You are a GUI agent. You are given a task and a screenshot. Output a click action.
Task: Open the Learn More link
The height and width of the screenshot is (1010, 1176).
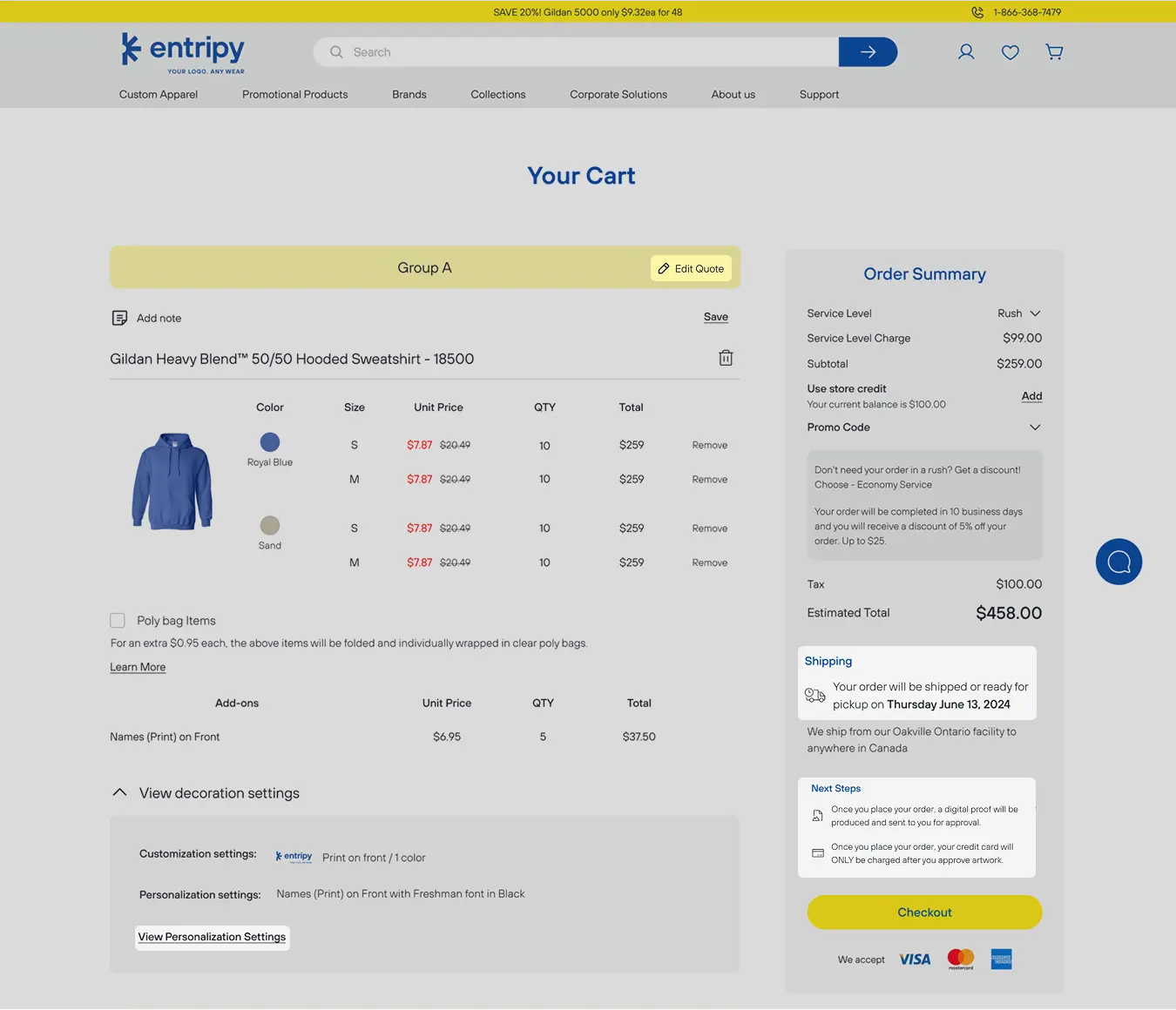(x=138, y=667)
